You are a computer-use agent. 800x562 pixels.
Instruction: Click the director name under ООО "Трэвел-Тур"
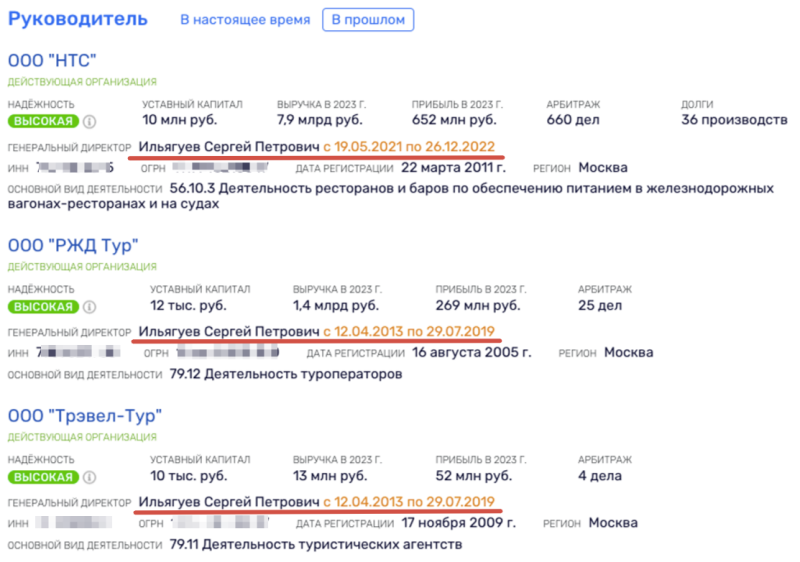(x=229, y=501)
